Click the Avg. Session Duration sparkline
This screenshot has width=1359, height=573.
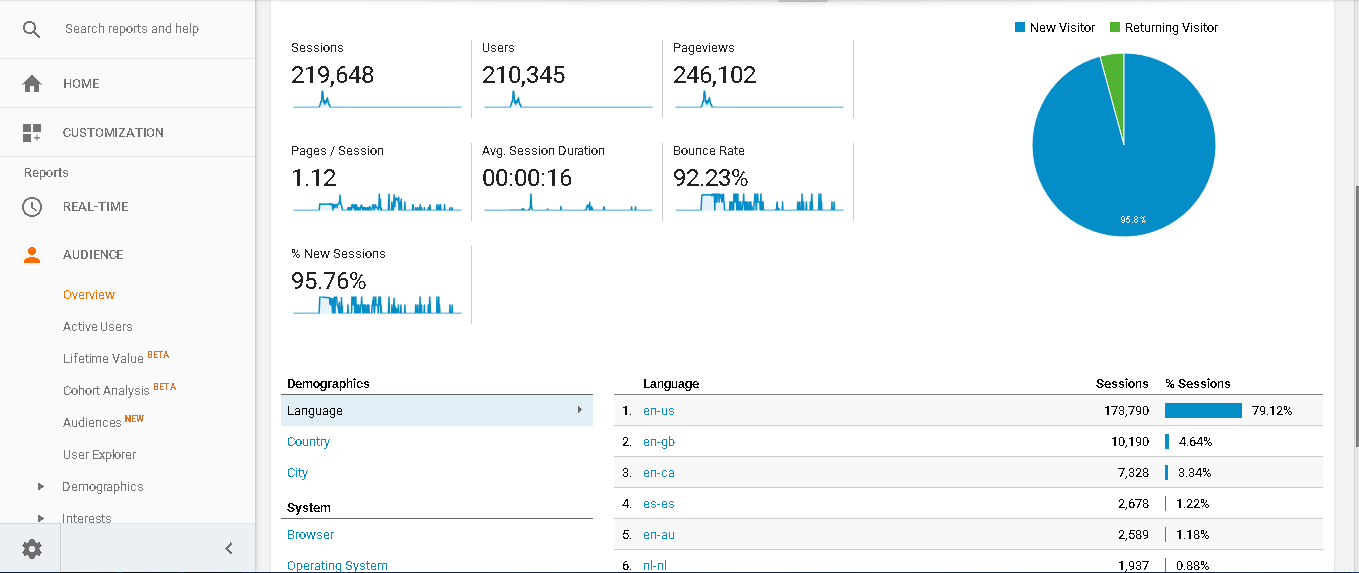click(568, 202)
